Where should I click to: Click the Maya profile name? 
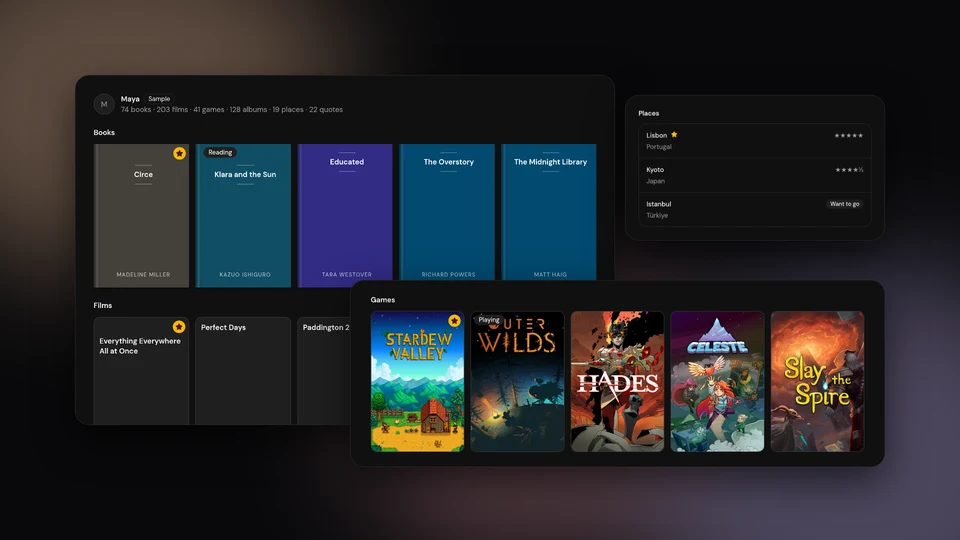click(x=130, y=99)
